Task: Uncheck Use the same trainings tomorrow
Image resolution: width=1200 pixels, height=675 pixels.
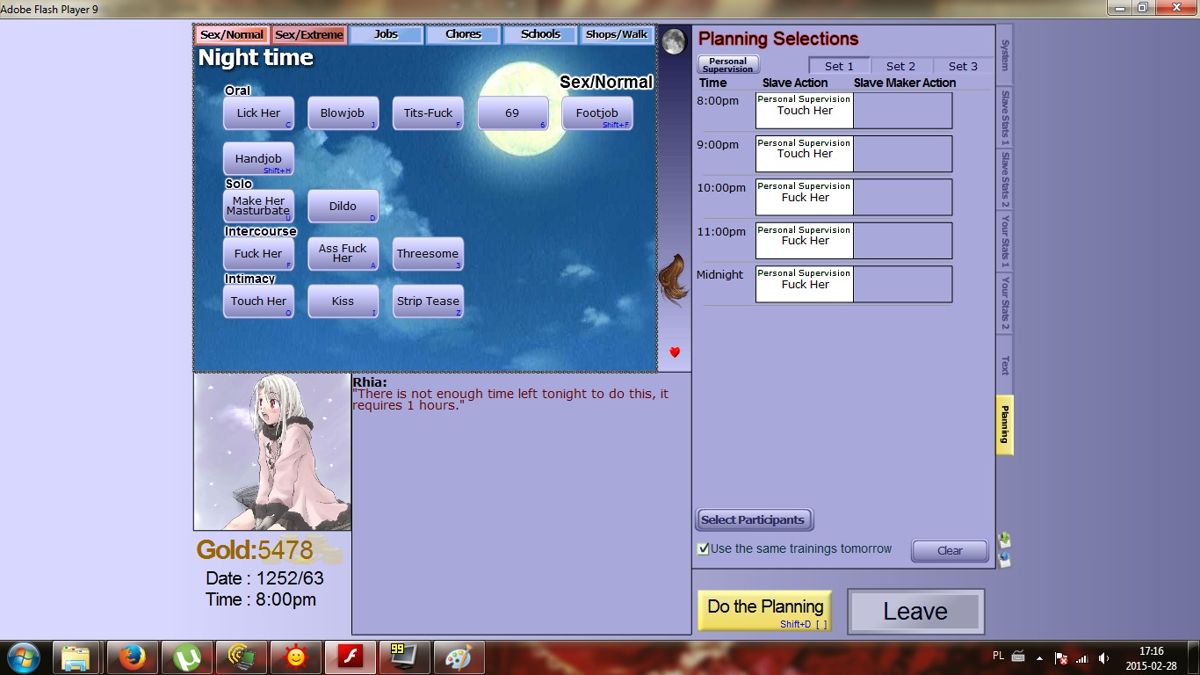Action: point(704,548)
